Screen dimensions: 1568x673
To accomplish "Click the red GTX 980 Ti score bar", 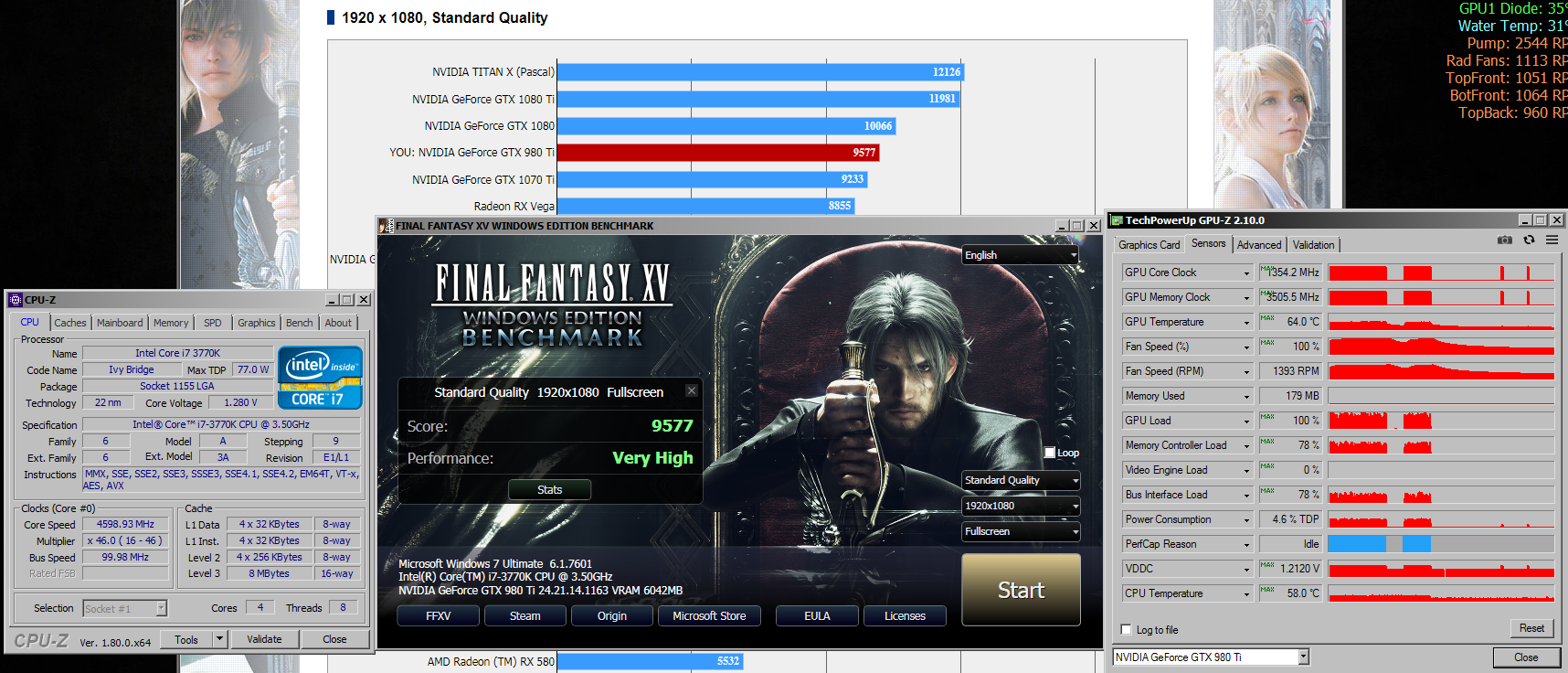I will point(718,153).
